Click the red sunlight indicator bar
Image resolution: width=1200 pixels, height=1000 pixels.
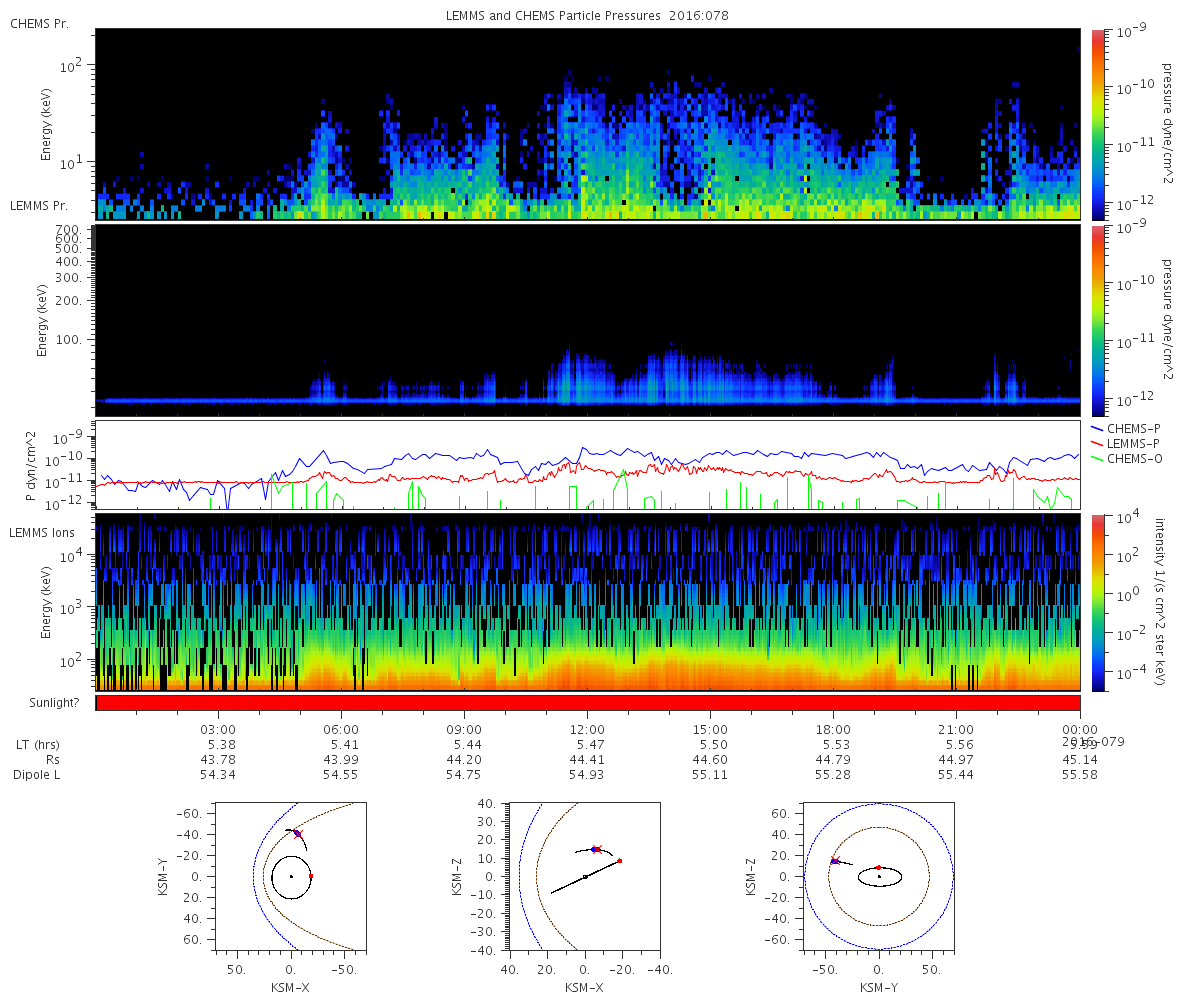[x=588, y=703]
